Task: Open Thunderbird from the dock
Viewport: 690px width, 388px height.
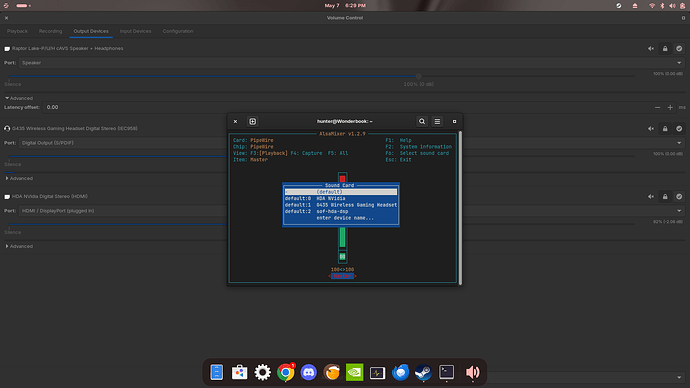Action: [400, 372]
